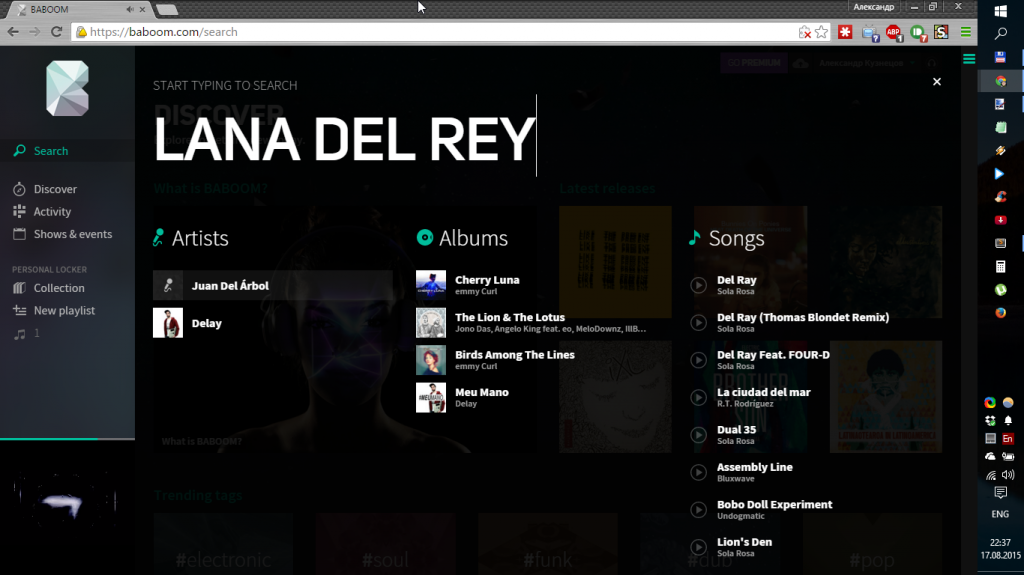Click artist name Undogmatic
The height and width of the screenshot is (575, 1024).
pyautogui.click(x=741, y=516)
